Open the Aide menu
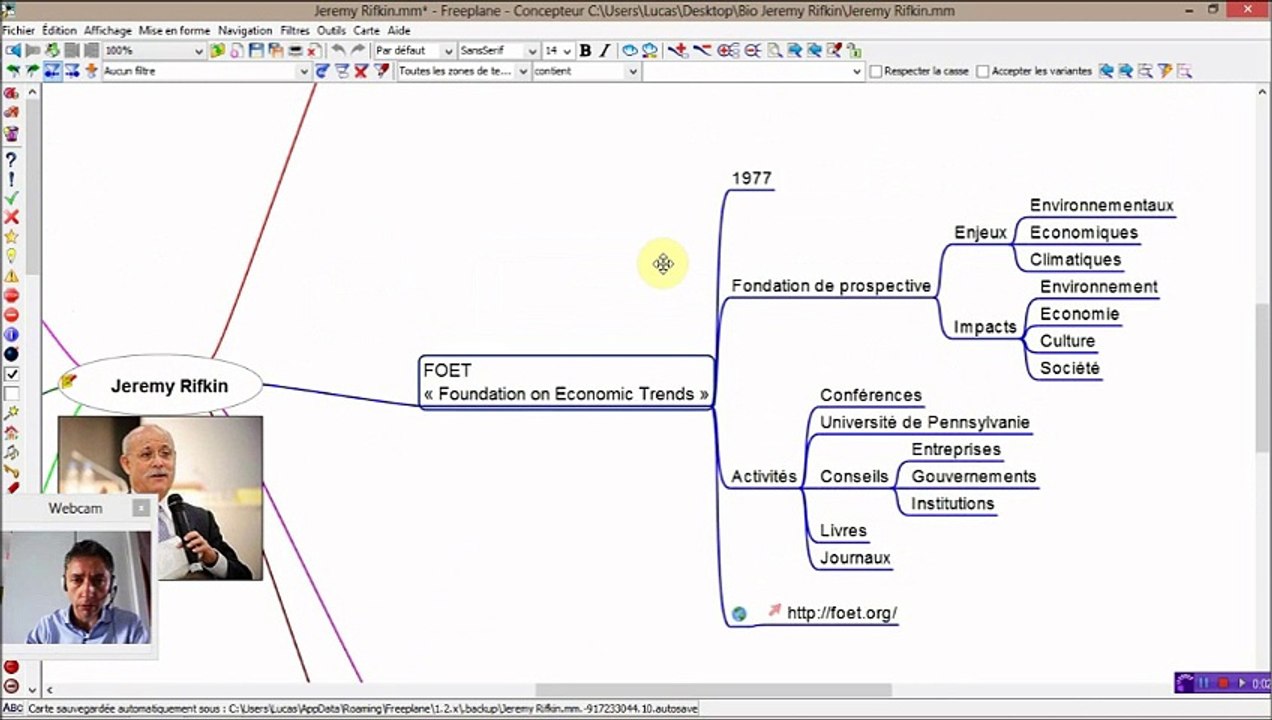This screenshot has height=720, width=1272. point(399,31)
